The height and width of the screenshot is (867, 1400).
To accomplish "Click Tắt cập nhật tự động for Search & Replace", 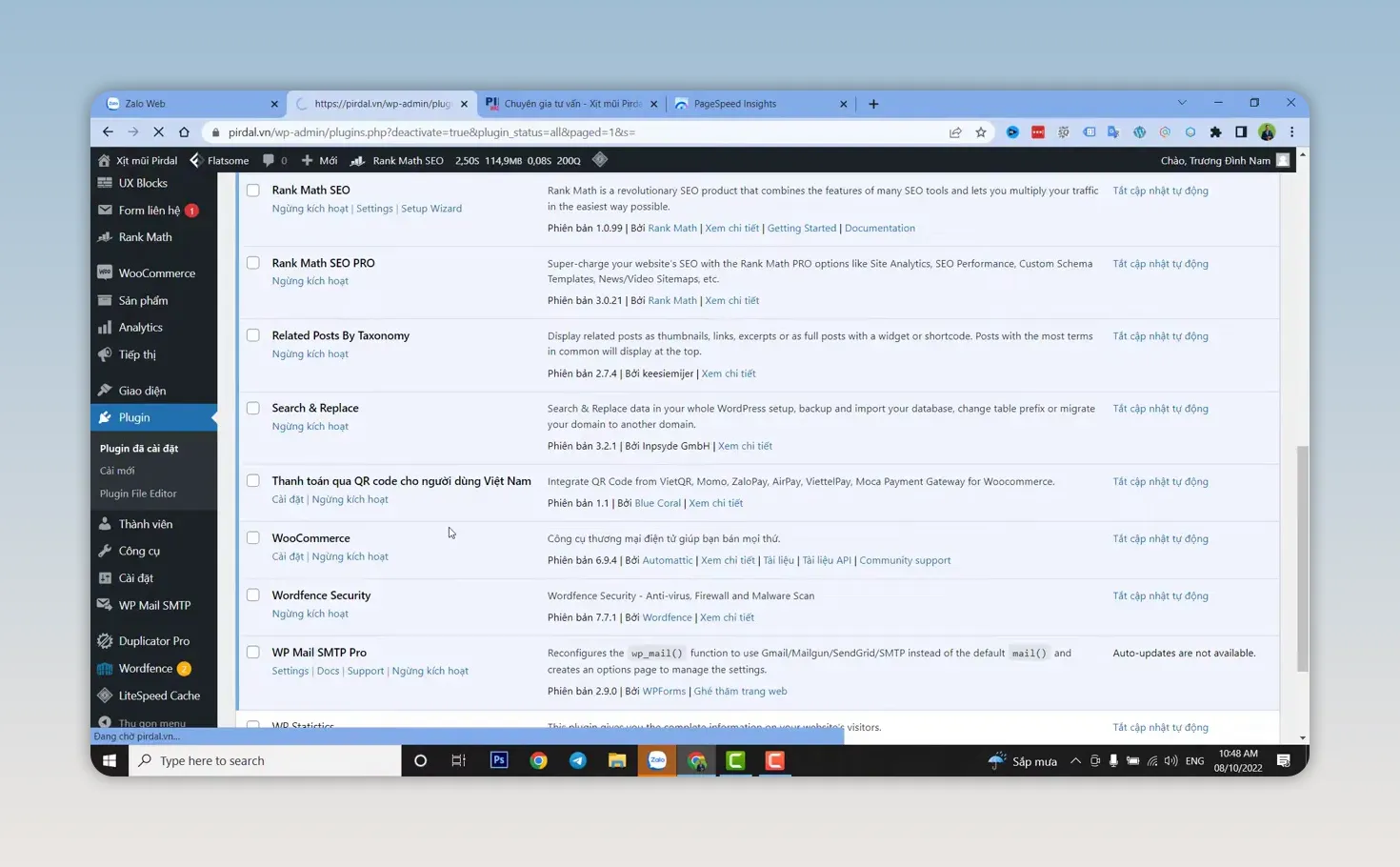I will point(1160,409).
